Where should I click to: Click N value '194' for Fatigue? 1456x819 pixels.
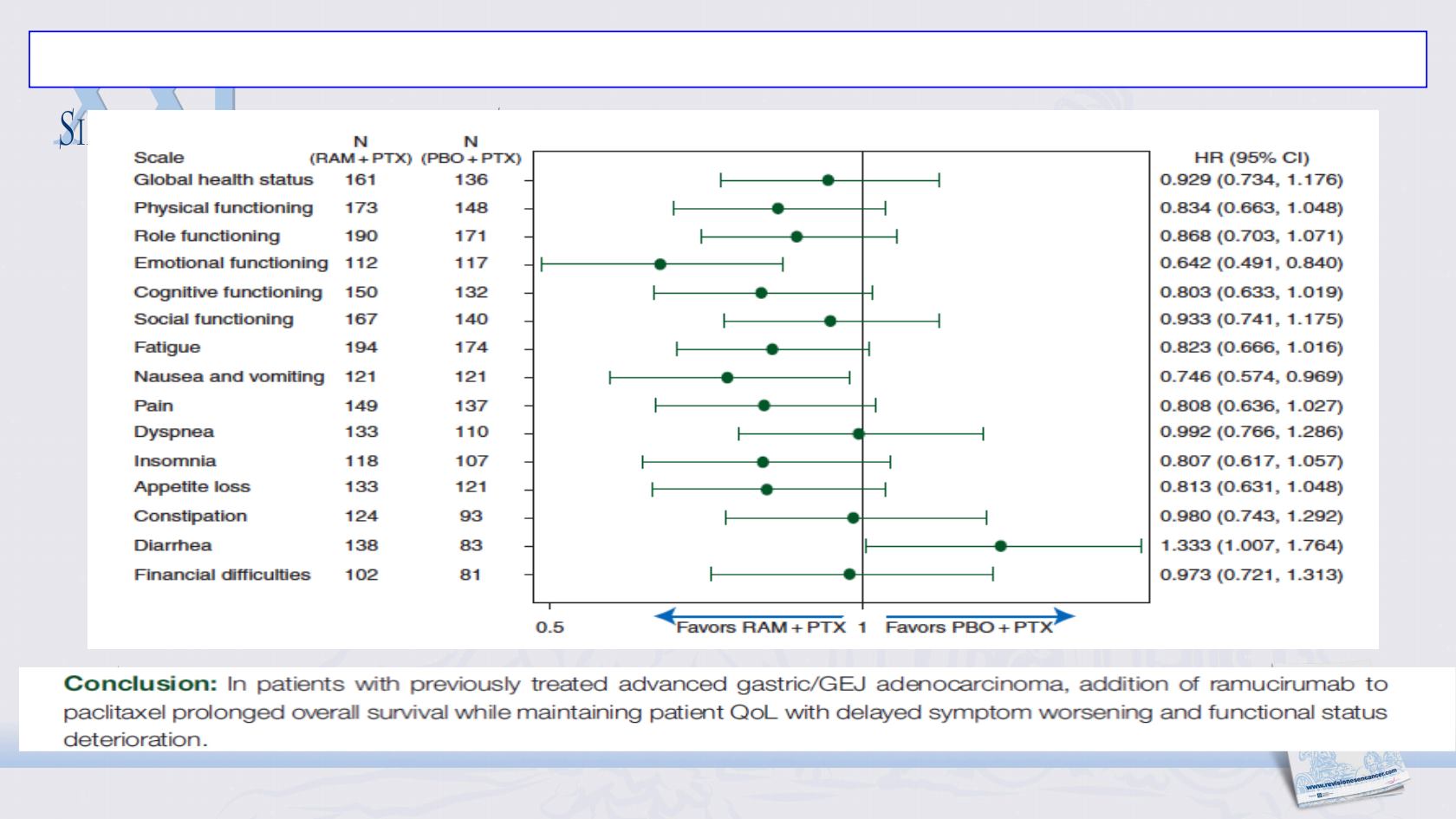[361, 348]
